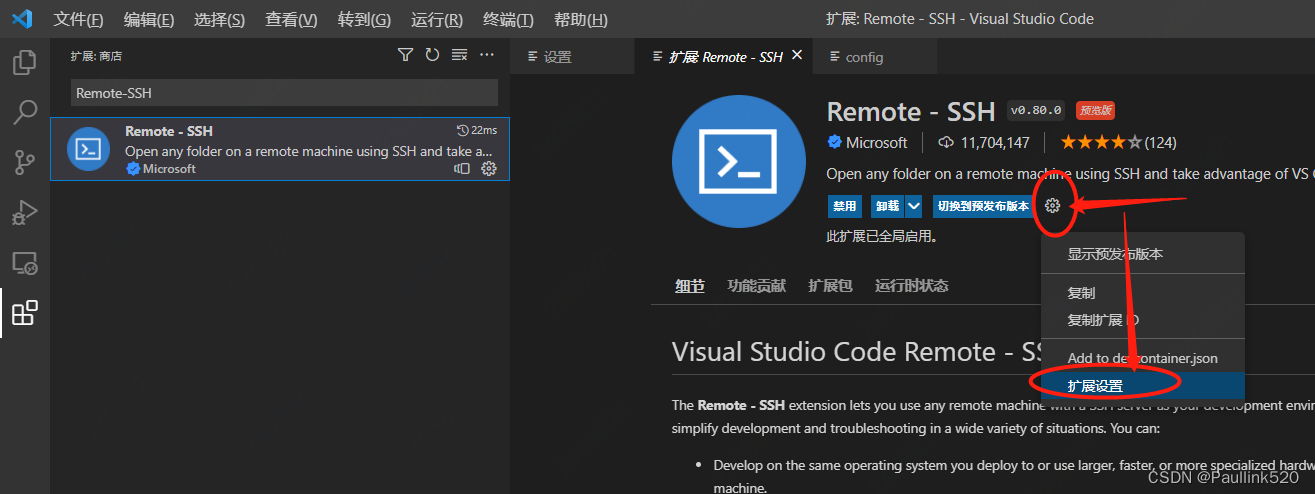Screen dimensions: 1315x494
Task: Open the 运行(R) menu
Action: 437,19
